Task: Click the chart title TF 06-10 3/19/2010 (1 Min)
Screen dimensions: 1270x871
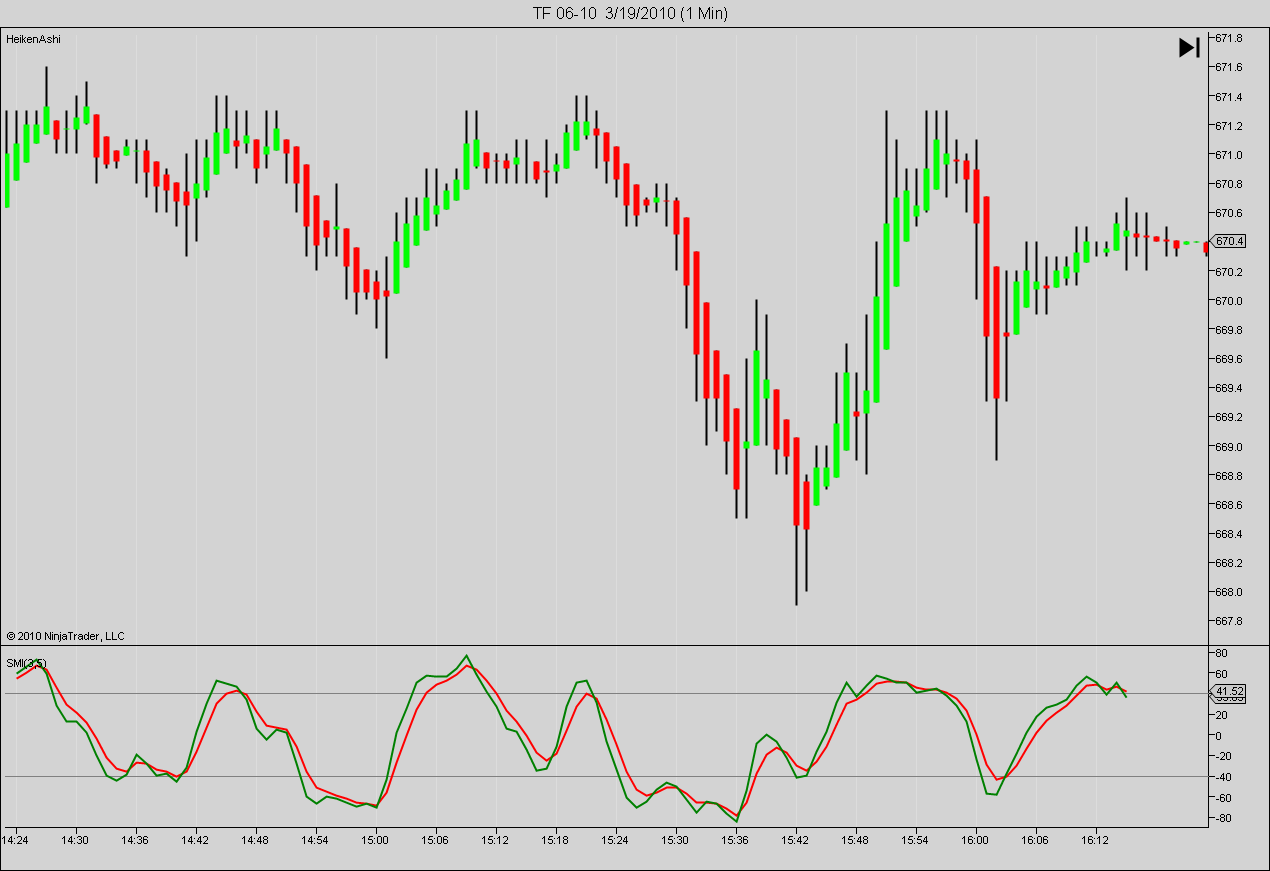Action: click(630, 13)
